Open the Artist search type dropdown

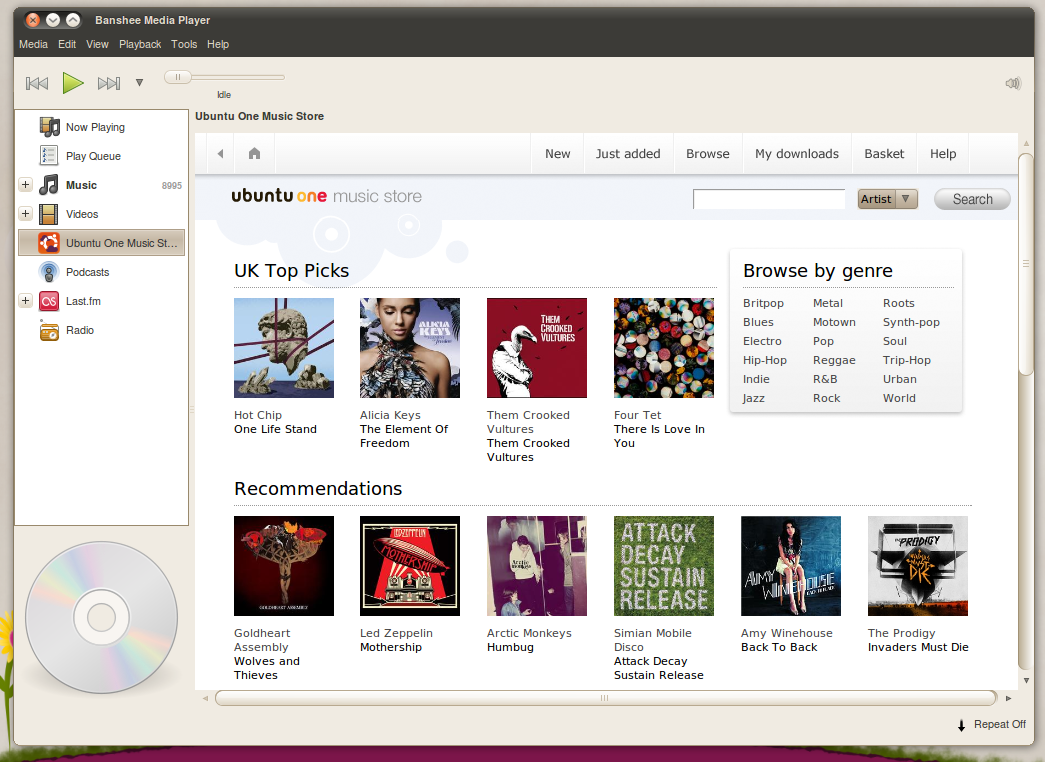coord(887,199)
